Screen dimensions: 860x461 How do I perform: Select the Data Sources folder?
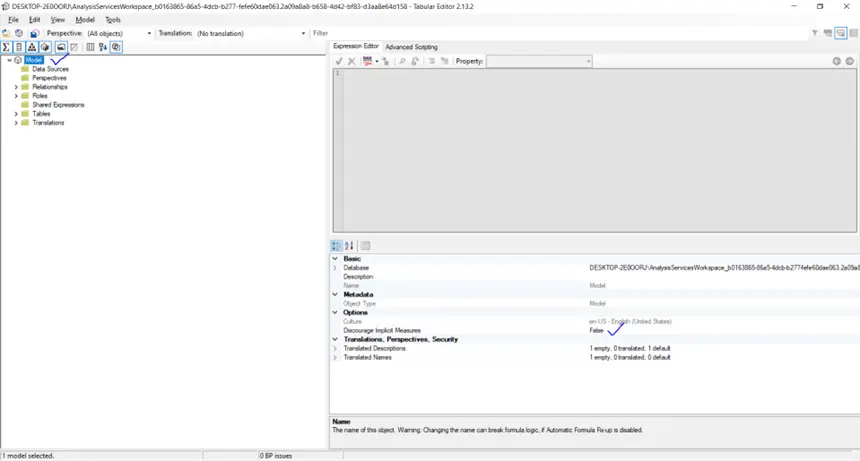50,70
